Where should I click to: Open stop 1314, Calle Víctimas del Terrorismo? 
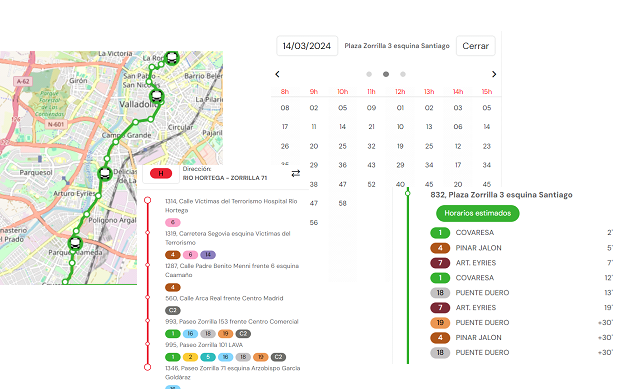231,206
